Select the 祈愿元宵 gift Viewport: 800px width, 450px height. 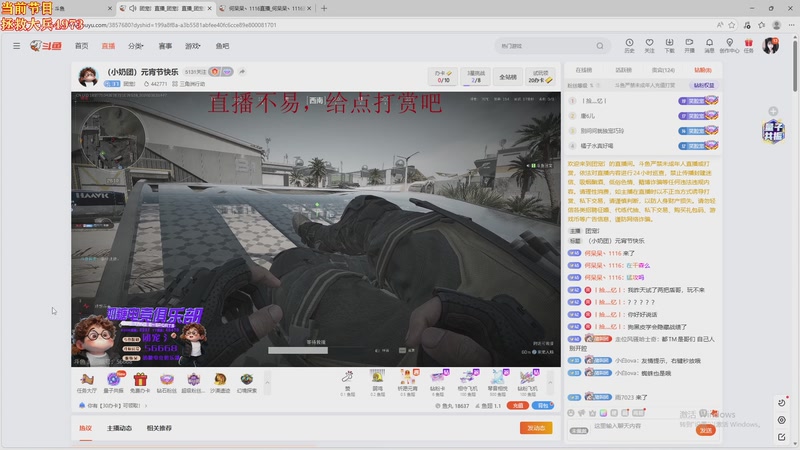tap(408, 383)
